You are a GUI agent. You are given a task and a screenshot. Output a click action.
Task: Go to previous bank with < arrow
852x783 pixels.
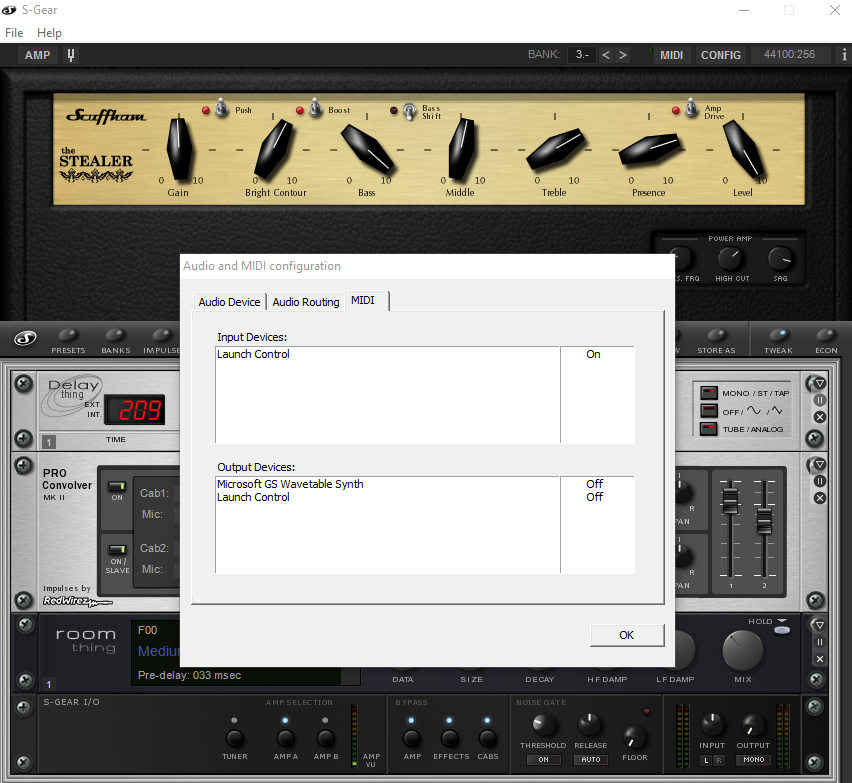click(606, 55)
